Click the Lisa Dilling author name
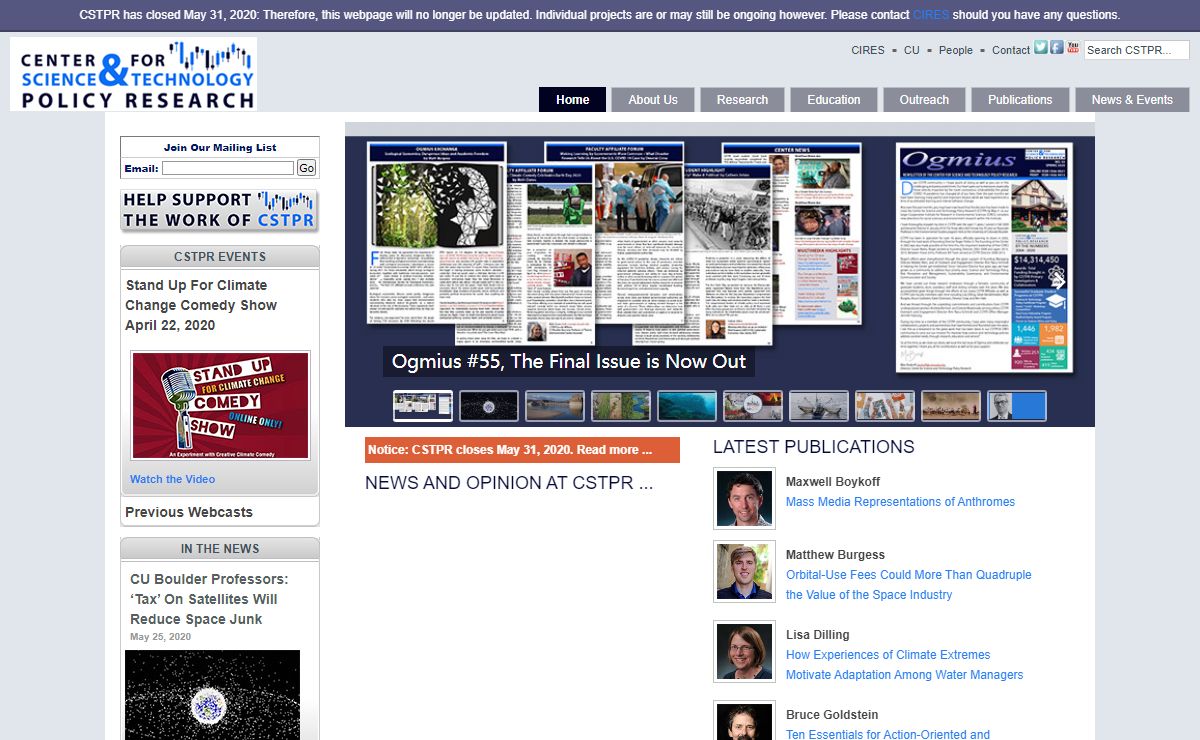 pyautogui.click(x=817, y=635)
